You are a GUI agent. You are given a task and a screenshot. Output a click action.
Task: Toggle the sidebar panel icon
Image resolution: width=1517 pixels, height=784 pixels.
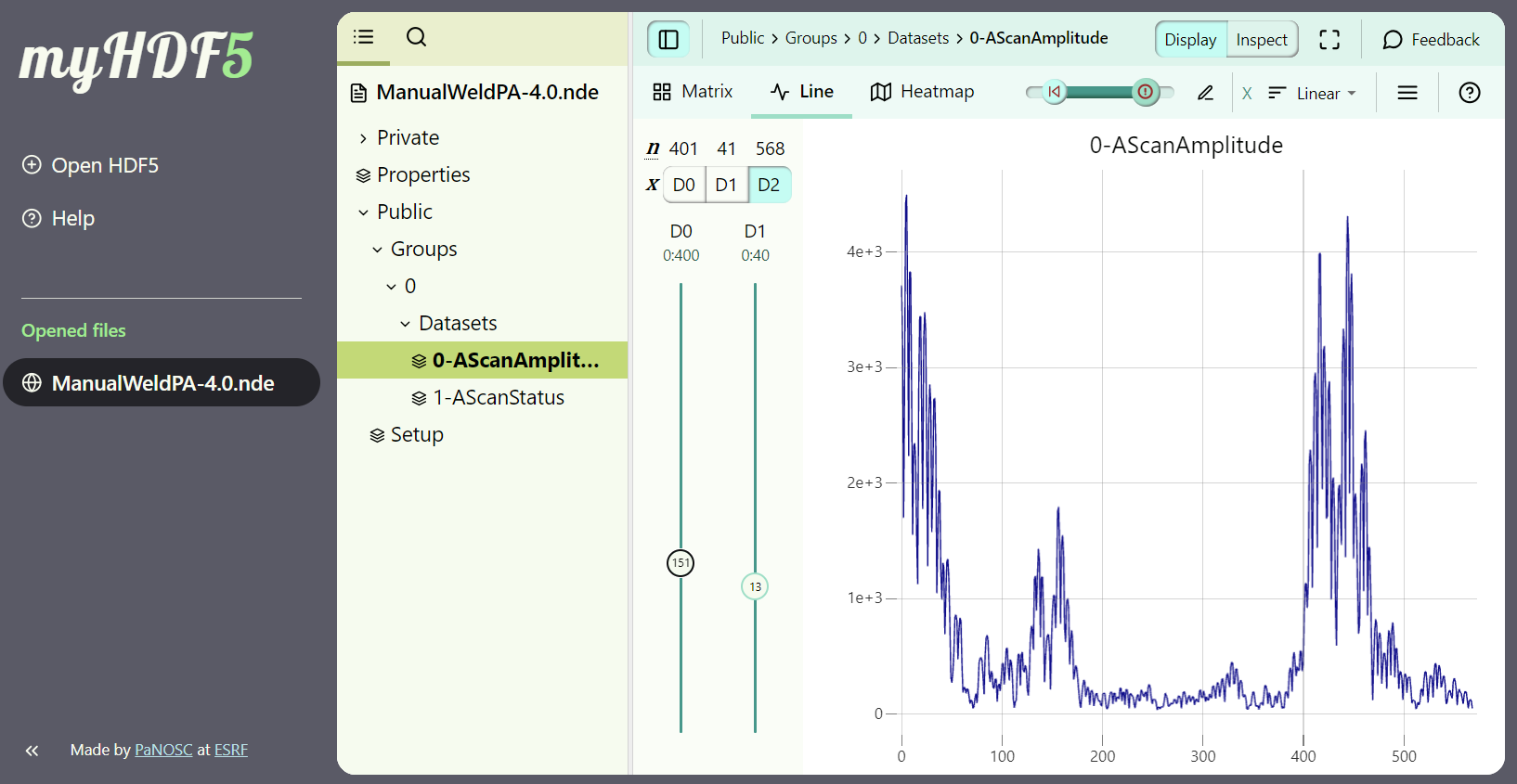[668, 39]
